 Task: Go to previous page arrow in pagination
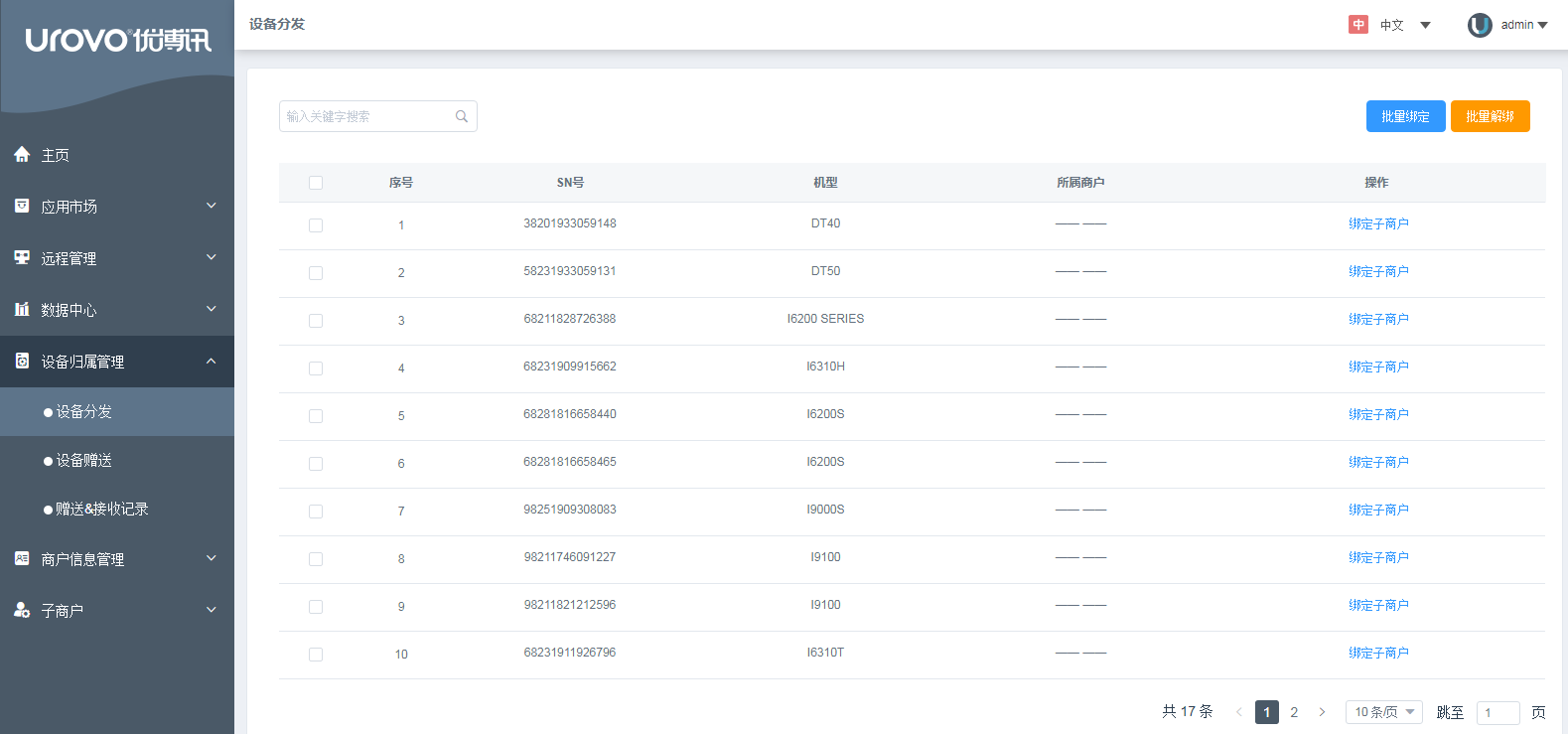(x=1238, y=712)
